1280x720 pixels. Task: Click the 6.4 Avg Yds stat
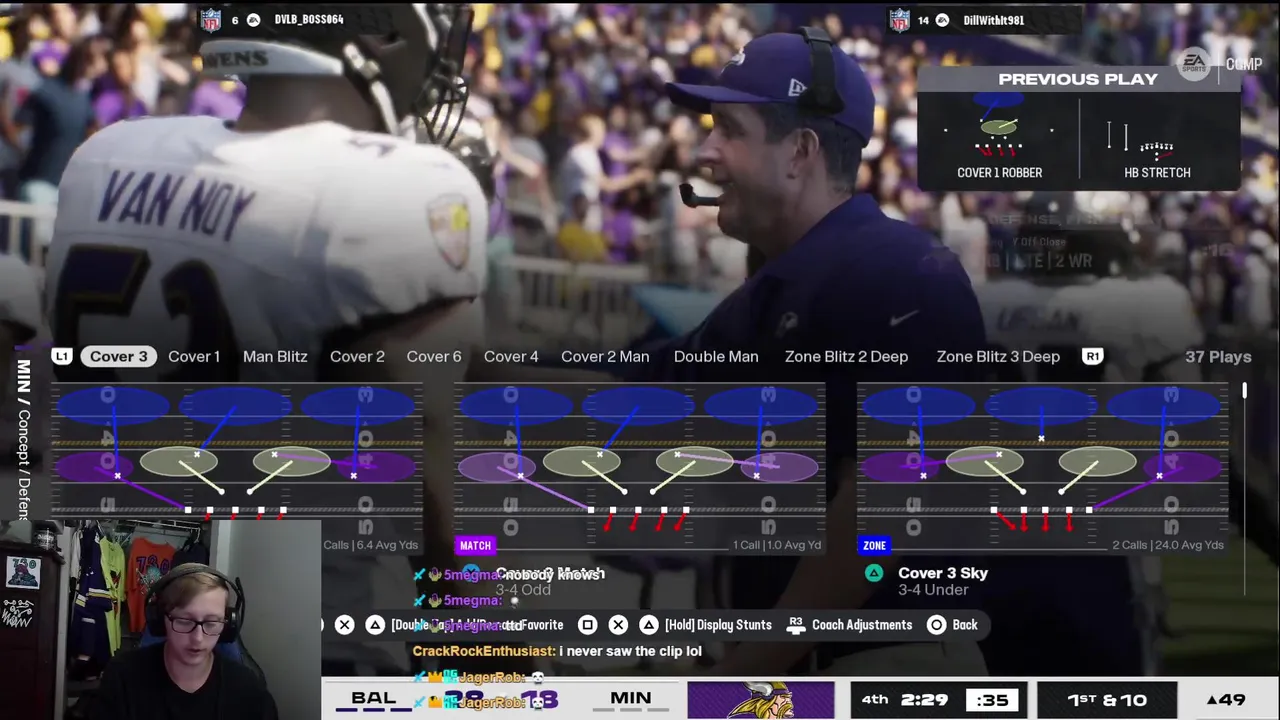click(386, 545)
